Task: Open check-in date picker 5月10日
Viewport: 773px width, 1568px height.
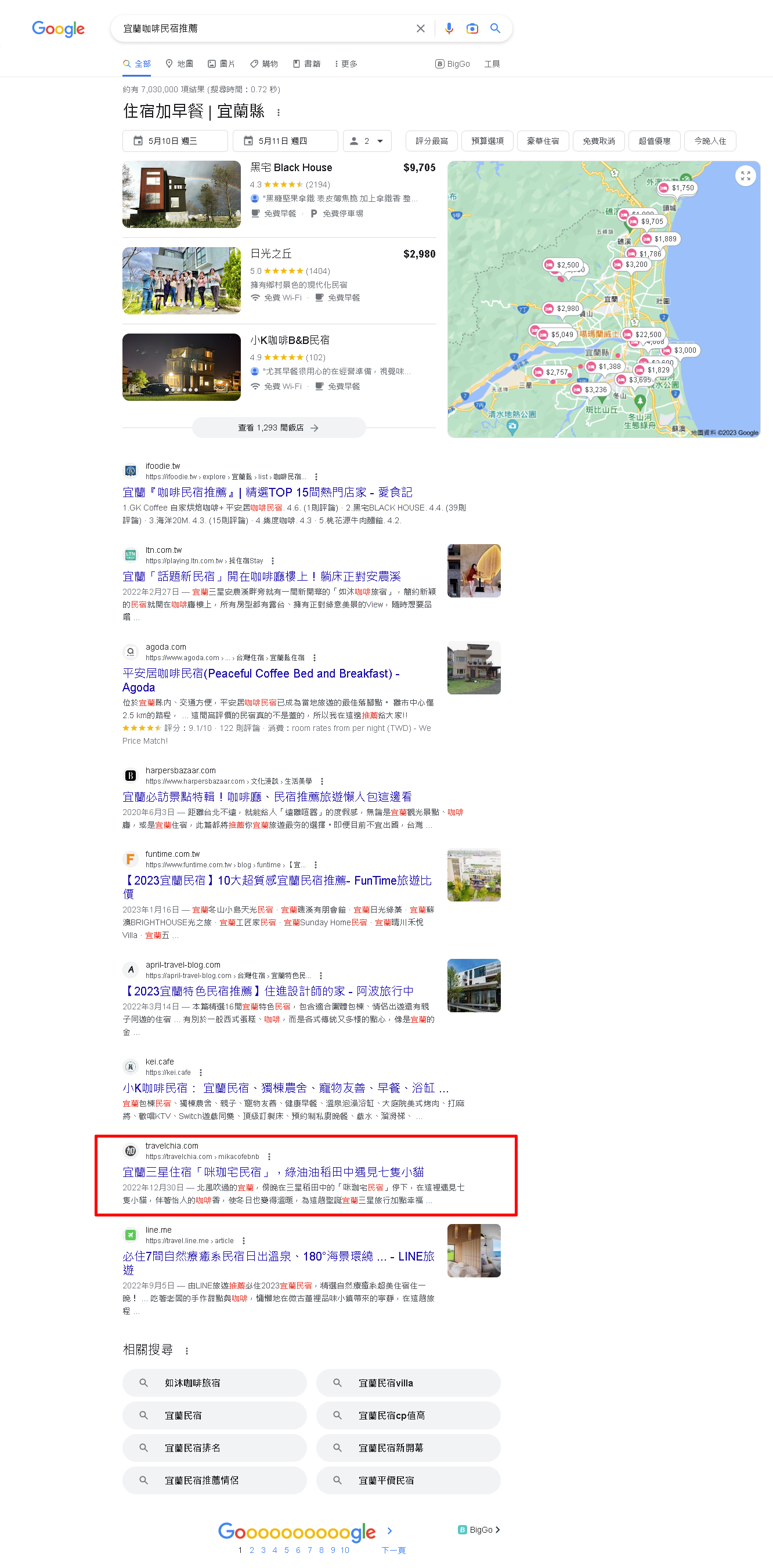Action: [175, 141]
